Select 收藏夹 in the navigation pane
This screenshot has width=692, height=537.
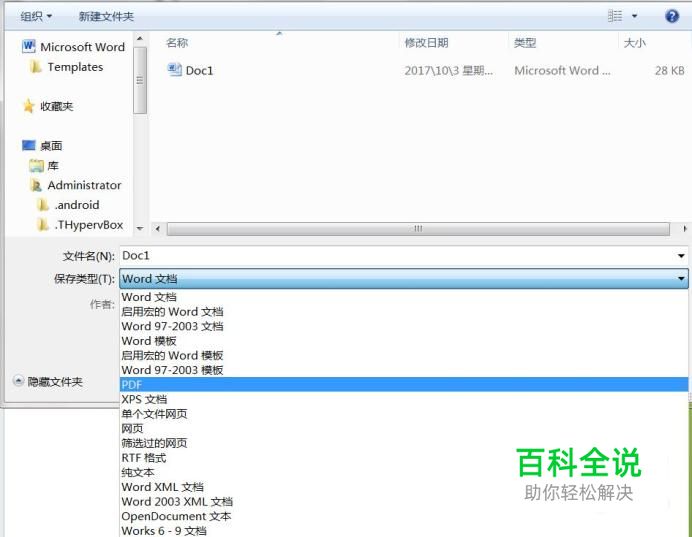coord(56,106)
